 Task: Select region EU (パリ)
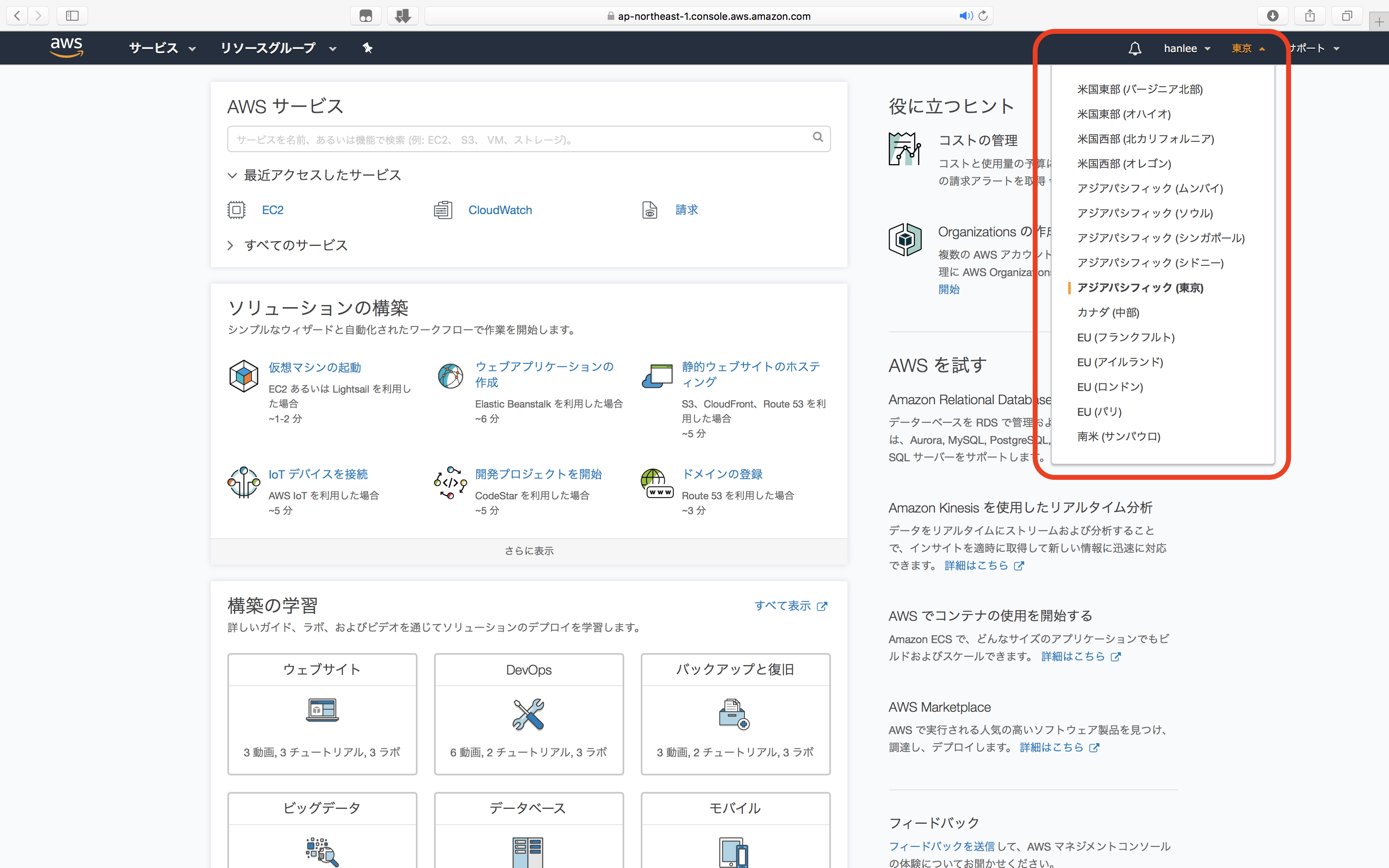click(1099, 411)
